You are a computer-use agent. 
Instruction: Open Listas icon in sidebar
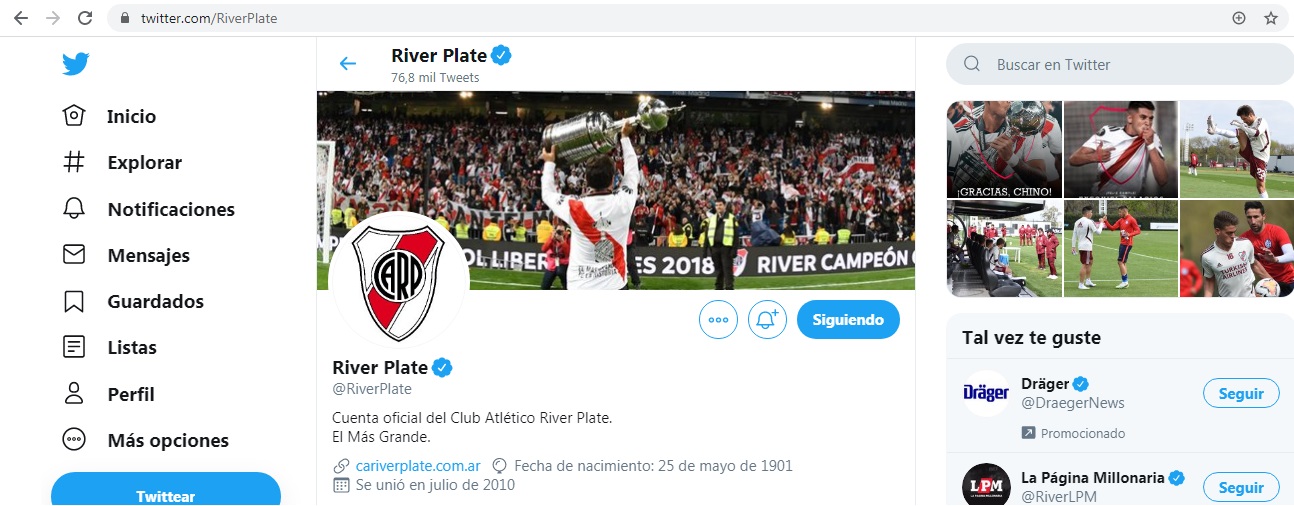74,347
